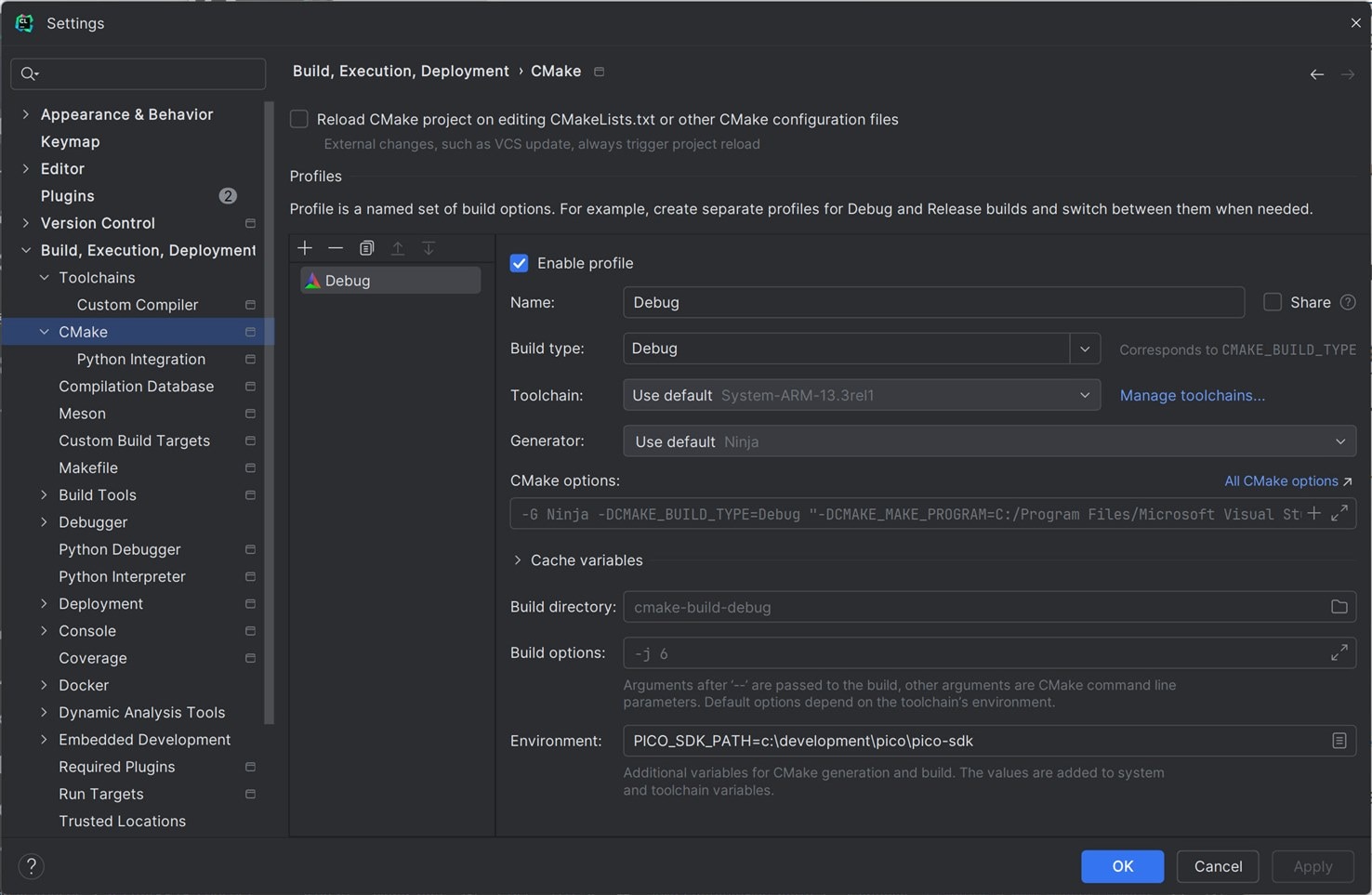This screenshot has width=1372, height=895.
Task: Click the settings search field
Action: 139,73
